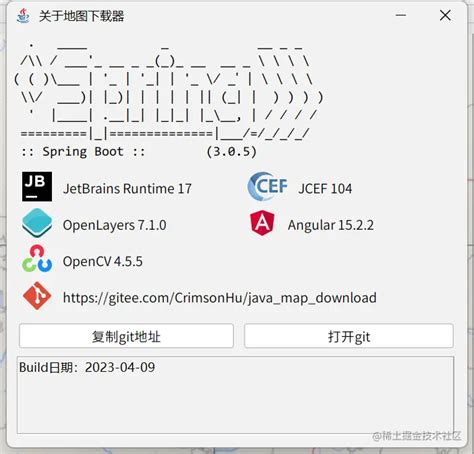Click the JetBrains JB logo icon
Image resolution: width=474 pixels, height=454 pixels.
pos(37,187)
